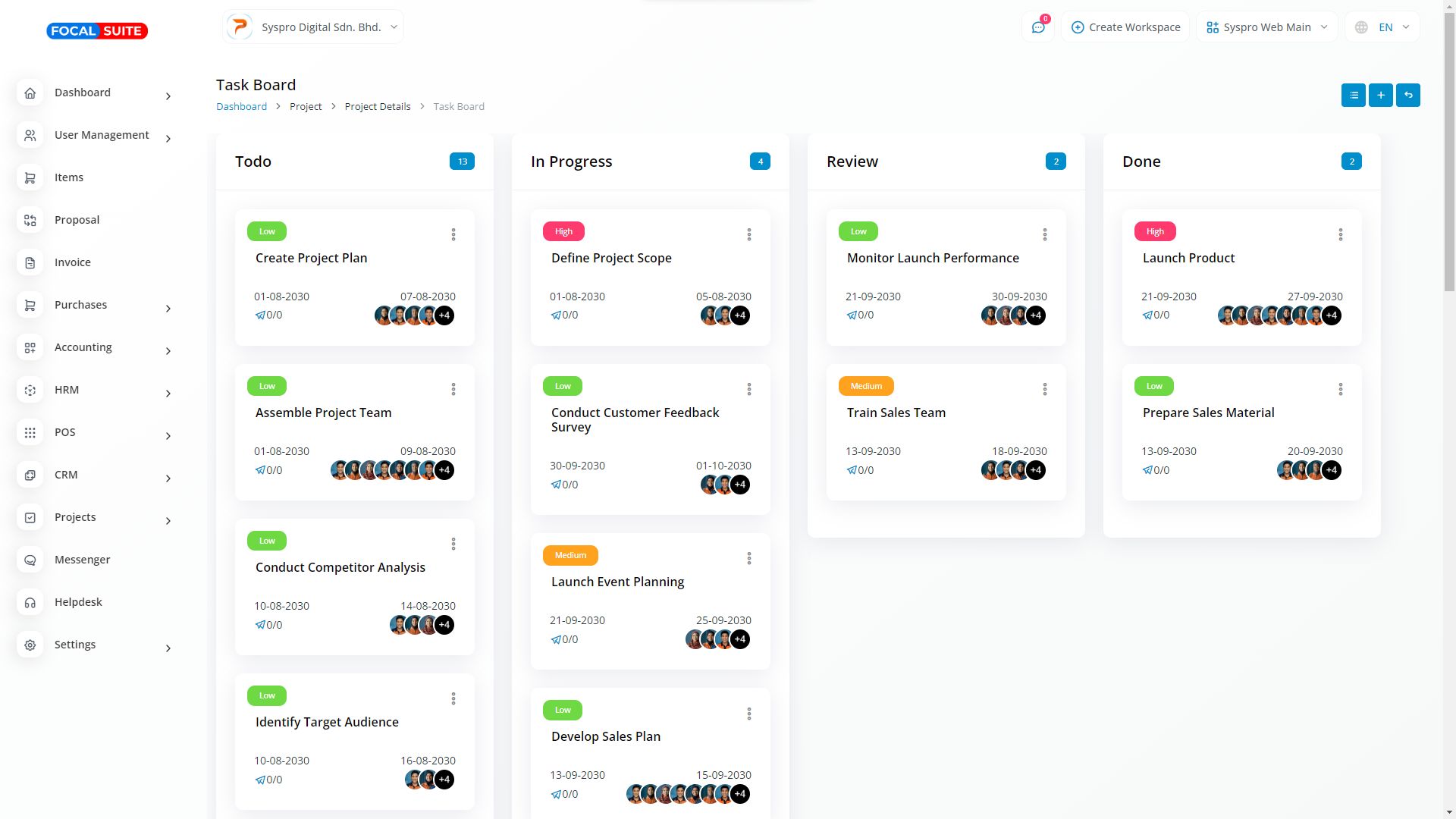Click the Messenger icon in sidebar
Image resolution: width=1456 pixels, height=819 pixels.
click(30, 560)
